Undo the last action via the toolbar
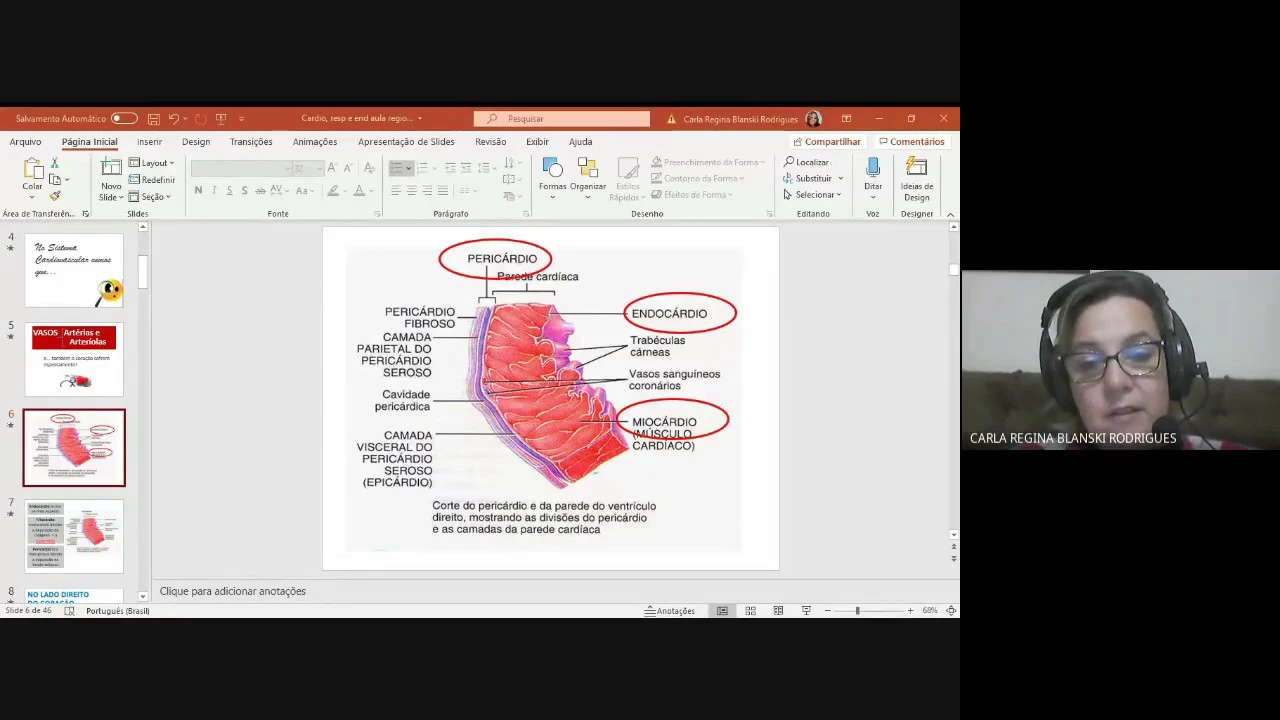Viewport: 1280px width, 720px height. (x=174, y=119)
